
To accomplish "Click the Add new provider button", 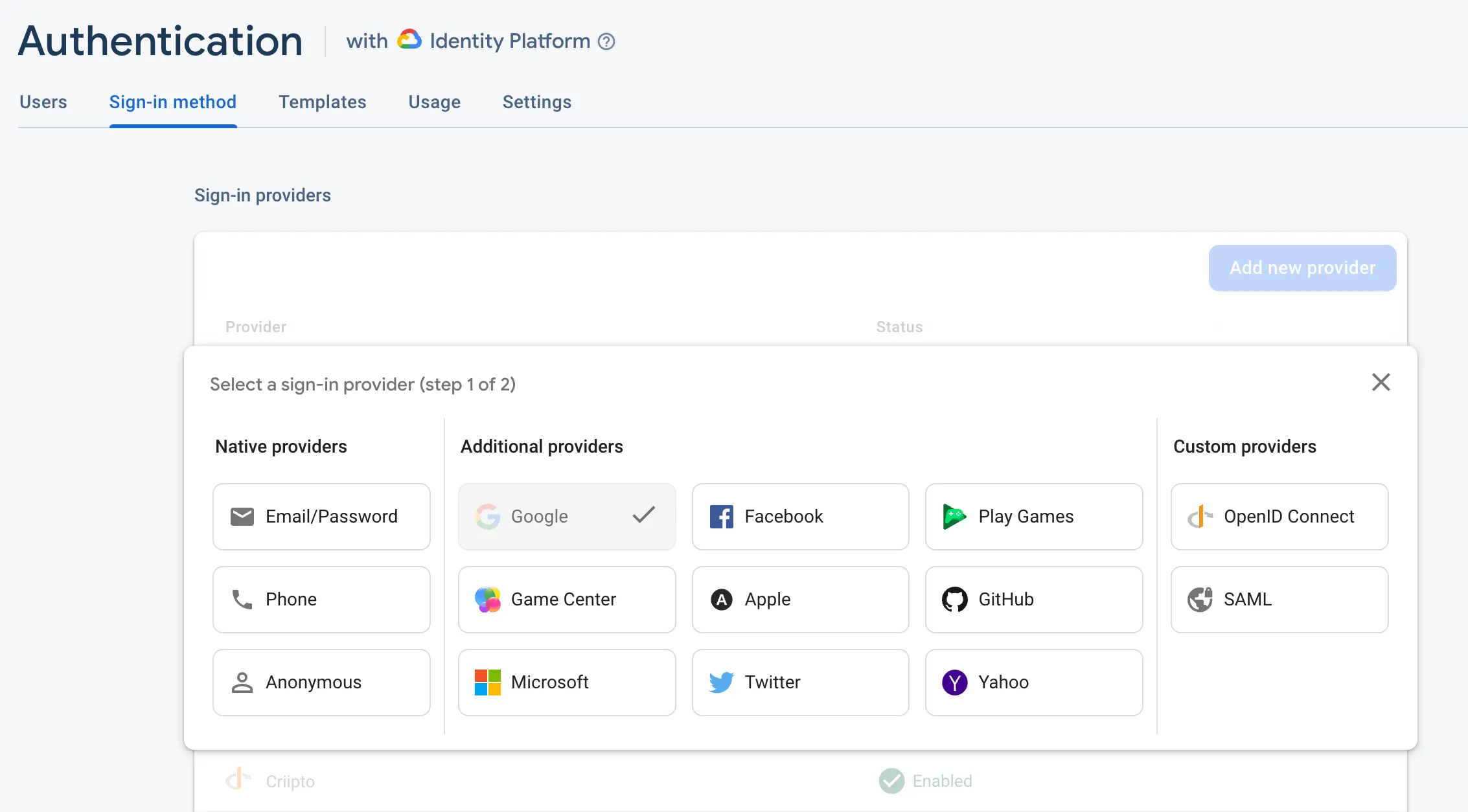I will point(1303,268).
